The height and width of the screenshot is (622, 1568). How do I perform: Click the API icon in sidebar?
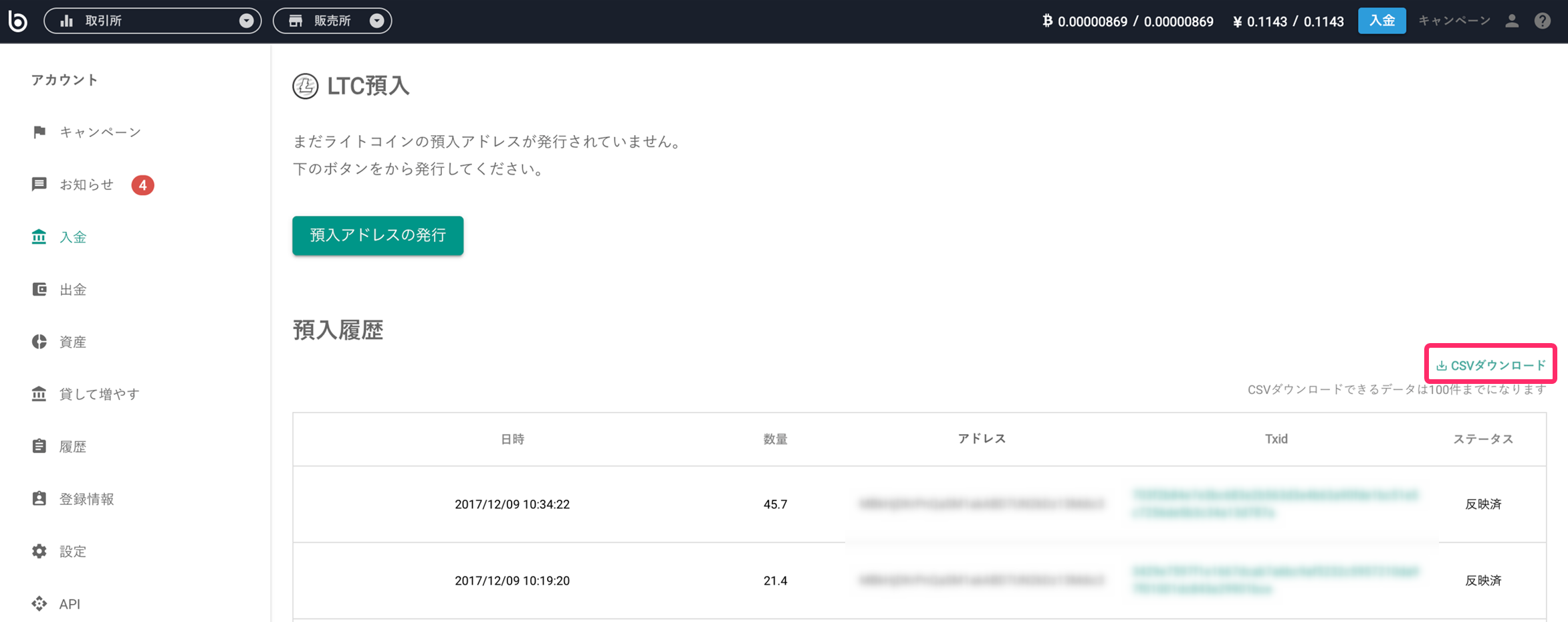[x=39, y=603]
